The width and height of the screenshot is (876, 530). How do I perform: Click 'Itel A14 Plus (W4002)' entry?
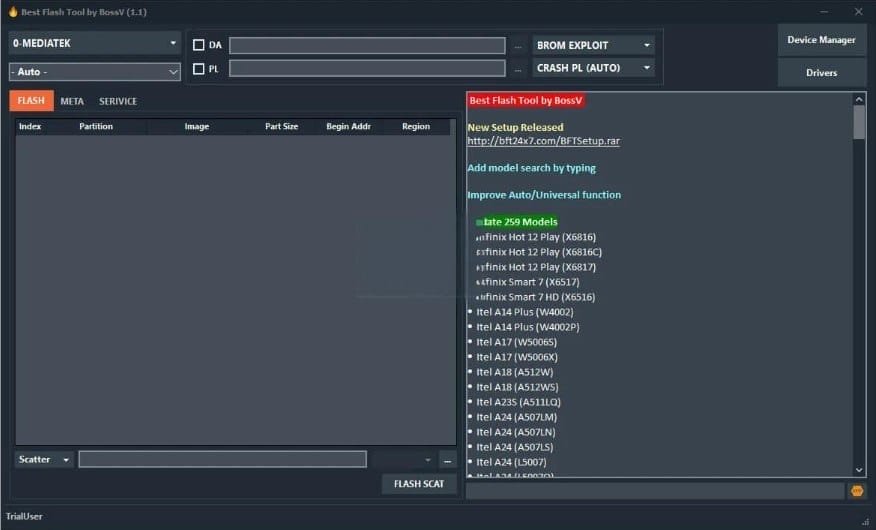525,312
